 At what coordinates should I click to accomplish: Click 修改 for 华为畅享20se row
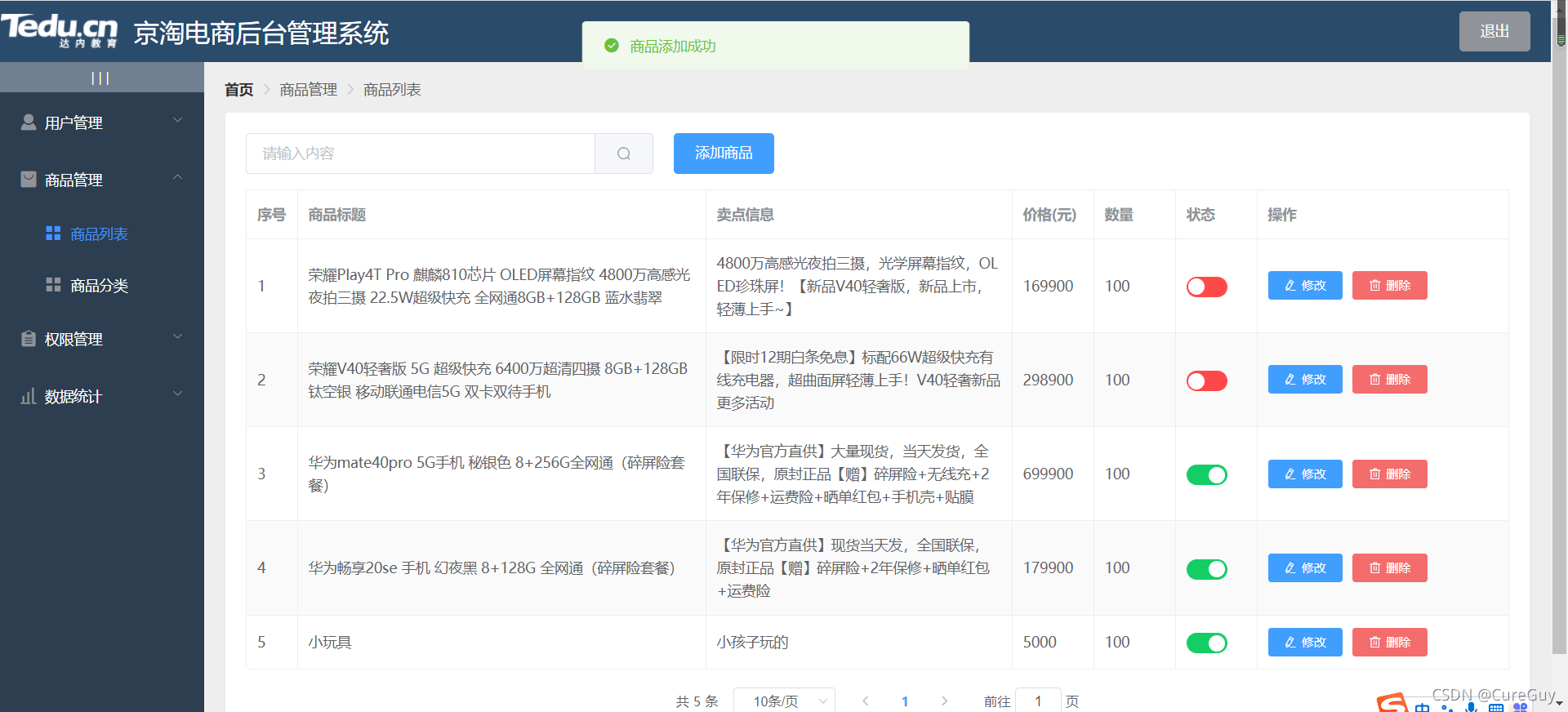(x=1305, y=568)
